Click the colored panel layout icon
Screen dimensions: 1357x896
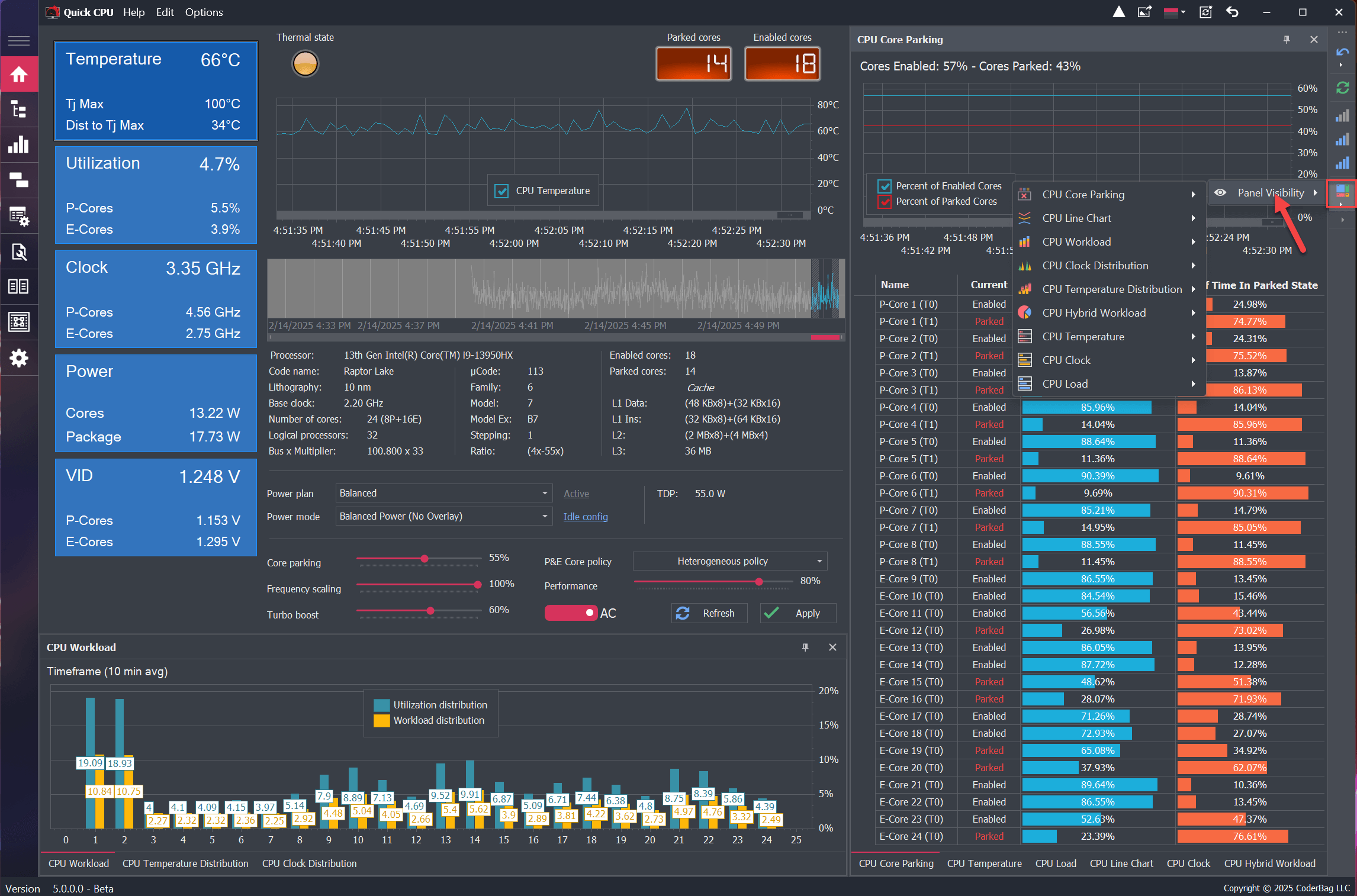pyautogui.click(x=1343, y=191)
